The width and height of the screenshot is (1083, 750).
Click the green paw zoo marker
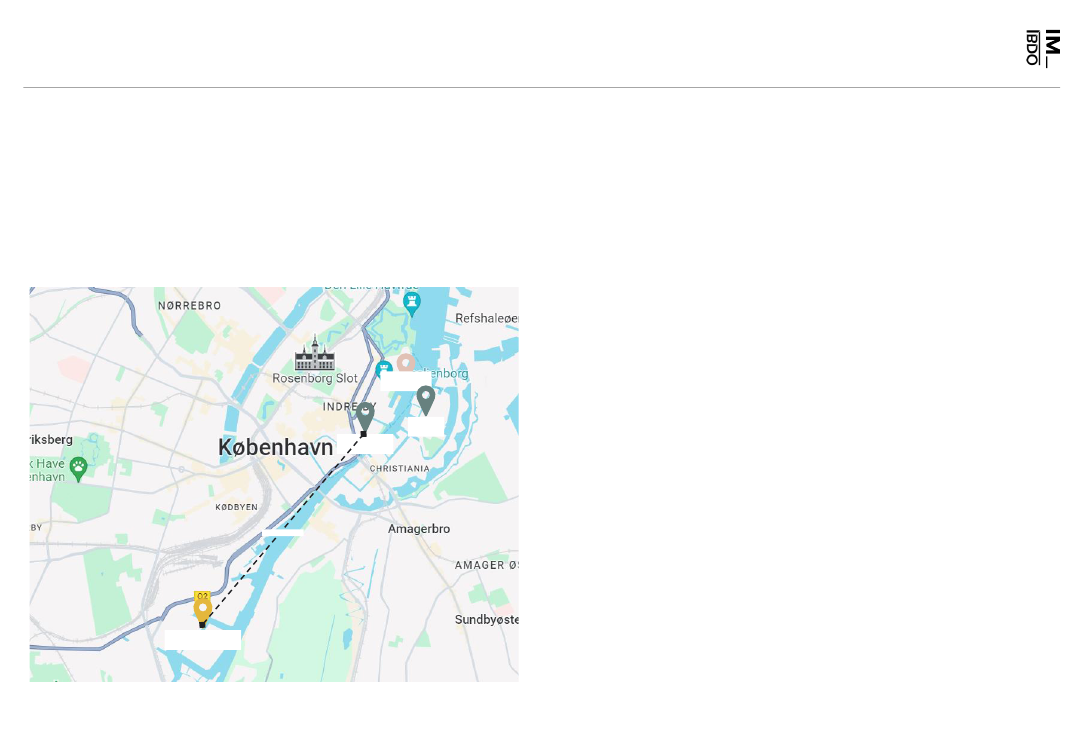[79, 470]
